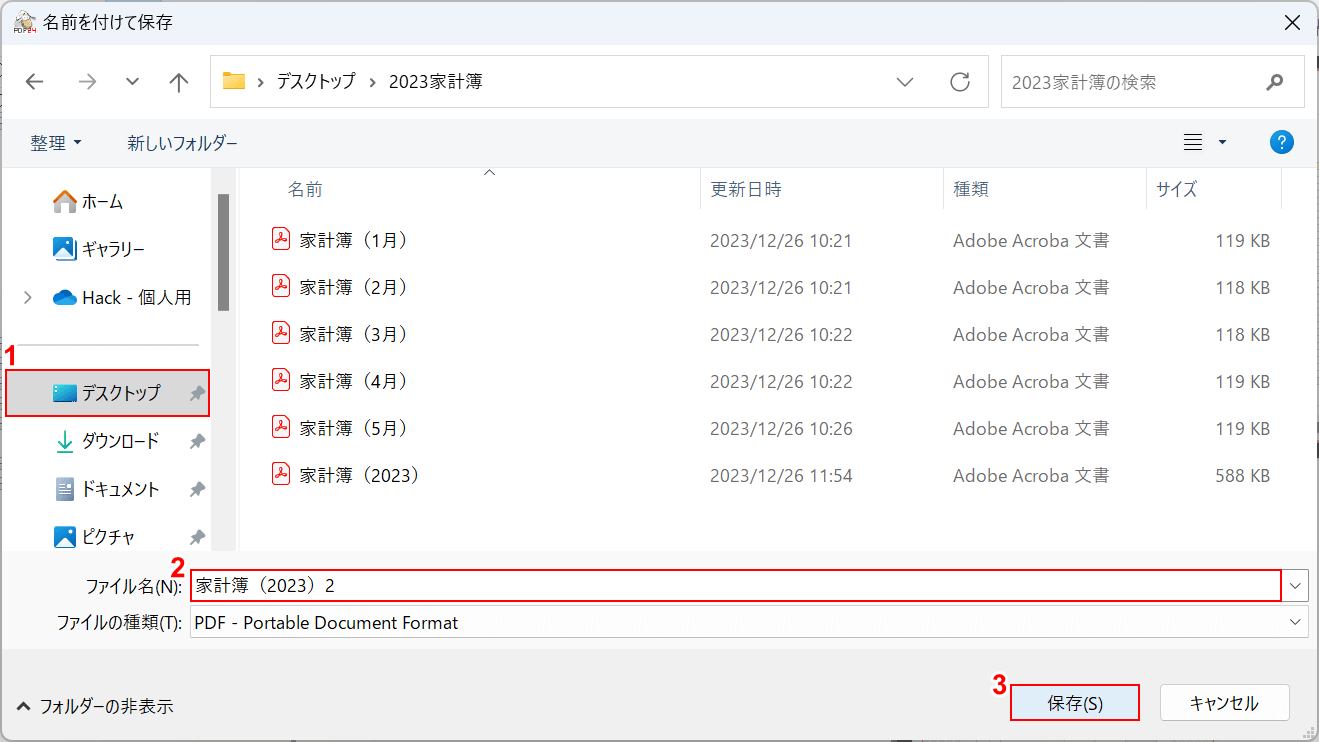Collapse with フォルダーの非表示
1319x742 pixels.
tap(95, 706)
